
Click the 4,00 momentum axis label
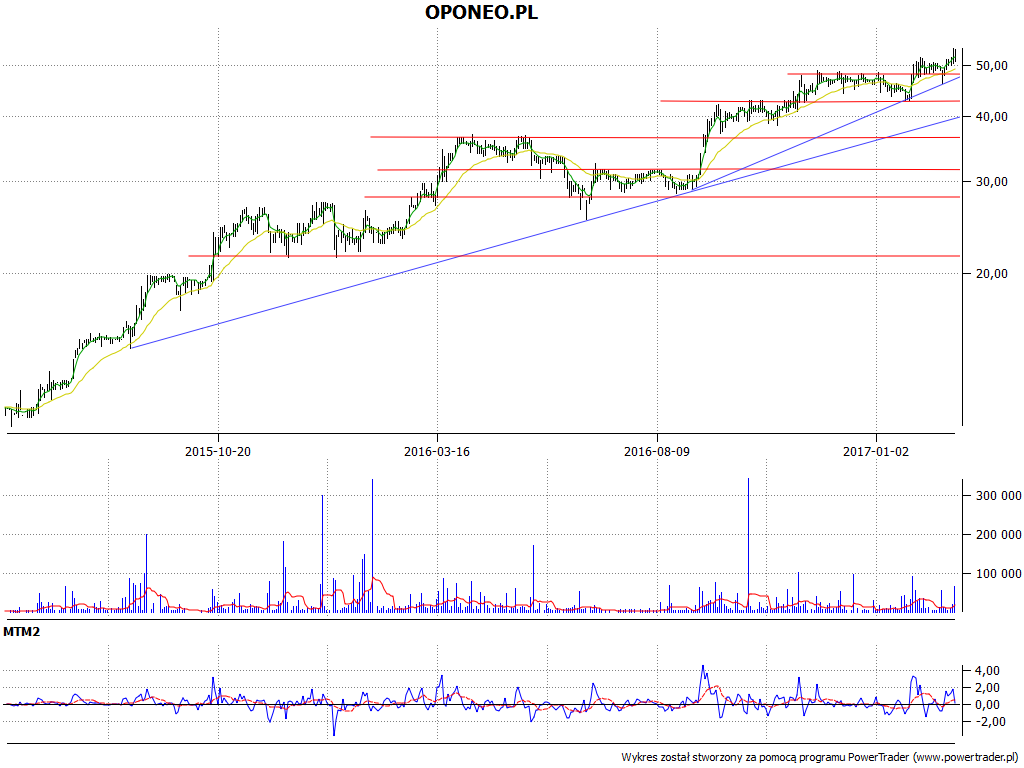pos(986,671)
